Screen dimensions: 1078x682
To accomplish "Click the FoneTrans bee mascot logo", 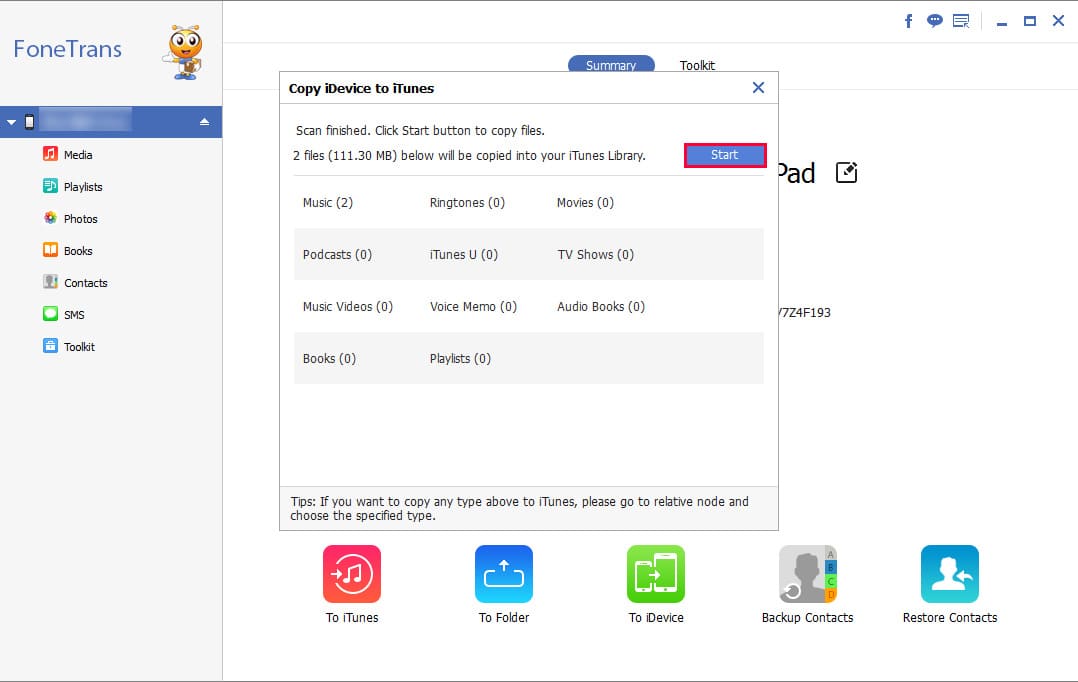I will 184,53.
